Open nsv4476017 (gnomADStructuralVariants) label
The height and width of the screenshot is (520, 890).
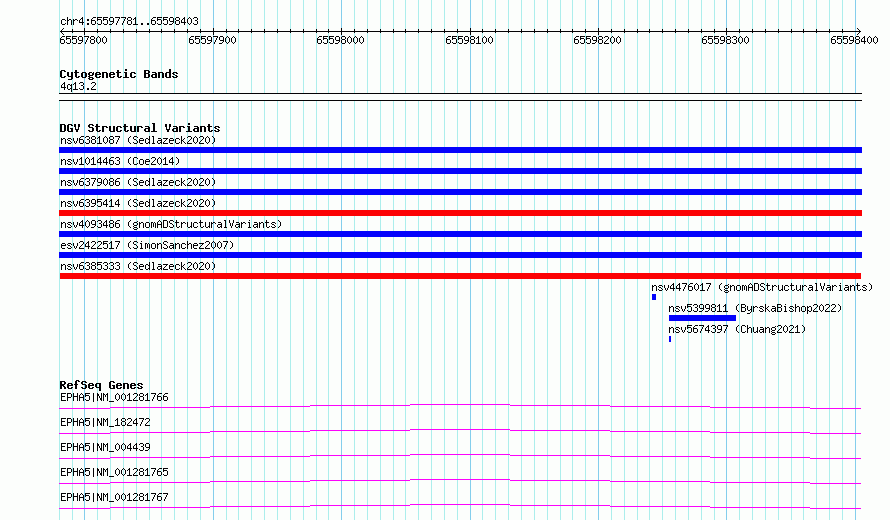[762, 287]
